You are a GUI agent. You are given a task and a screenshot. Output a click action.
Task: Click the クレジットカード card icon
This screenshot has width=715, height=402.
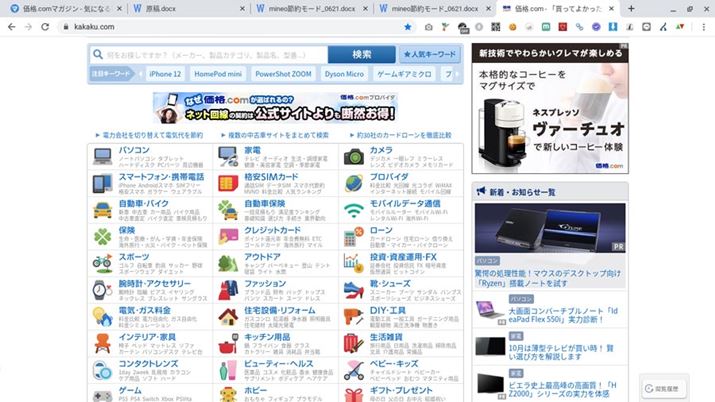click(x=228, y=237)
